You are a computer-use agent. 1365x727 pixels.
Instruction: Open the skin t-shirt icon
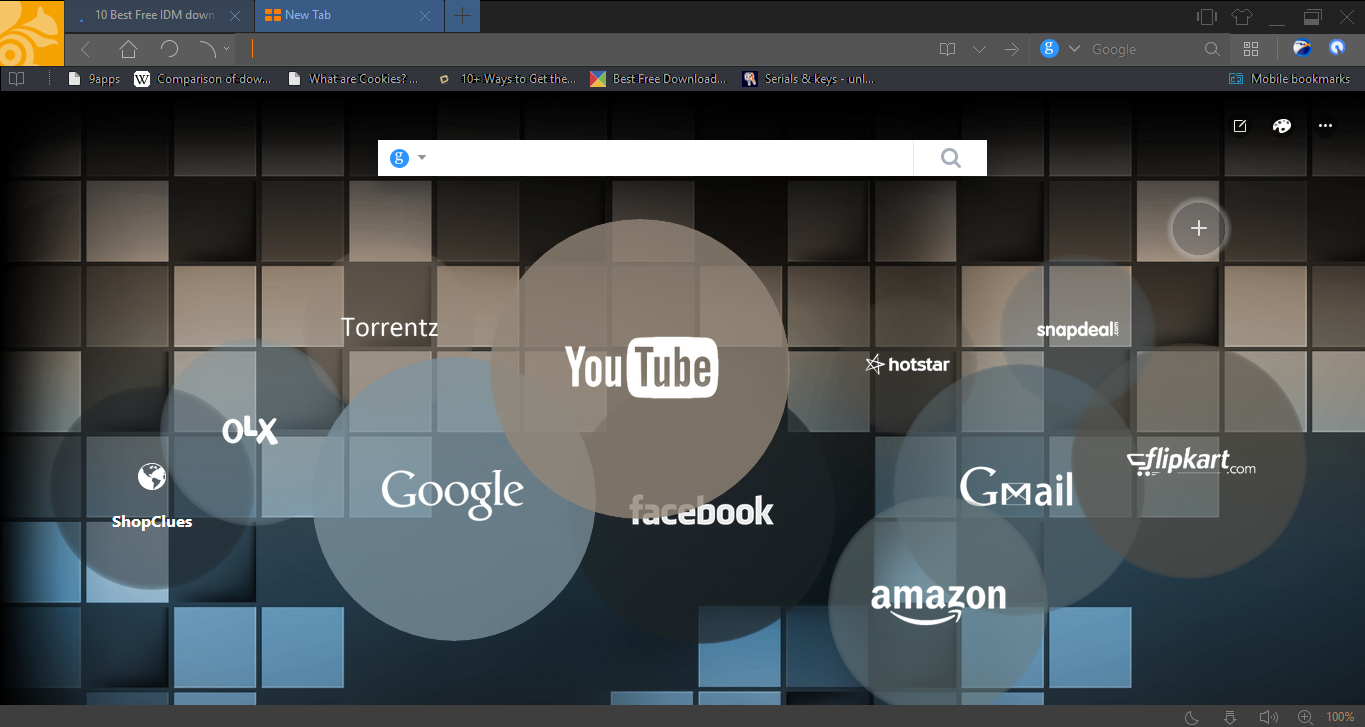[1241, 16]
